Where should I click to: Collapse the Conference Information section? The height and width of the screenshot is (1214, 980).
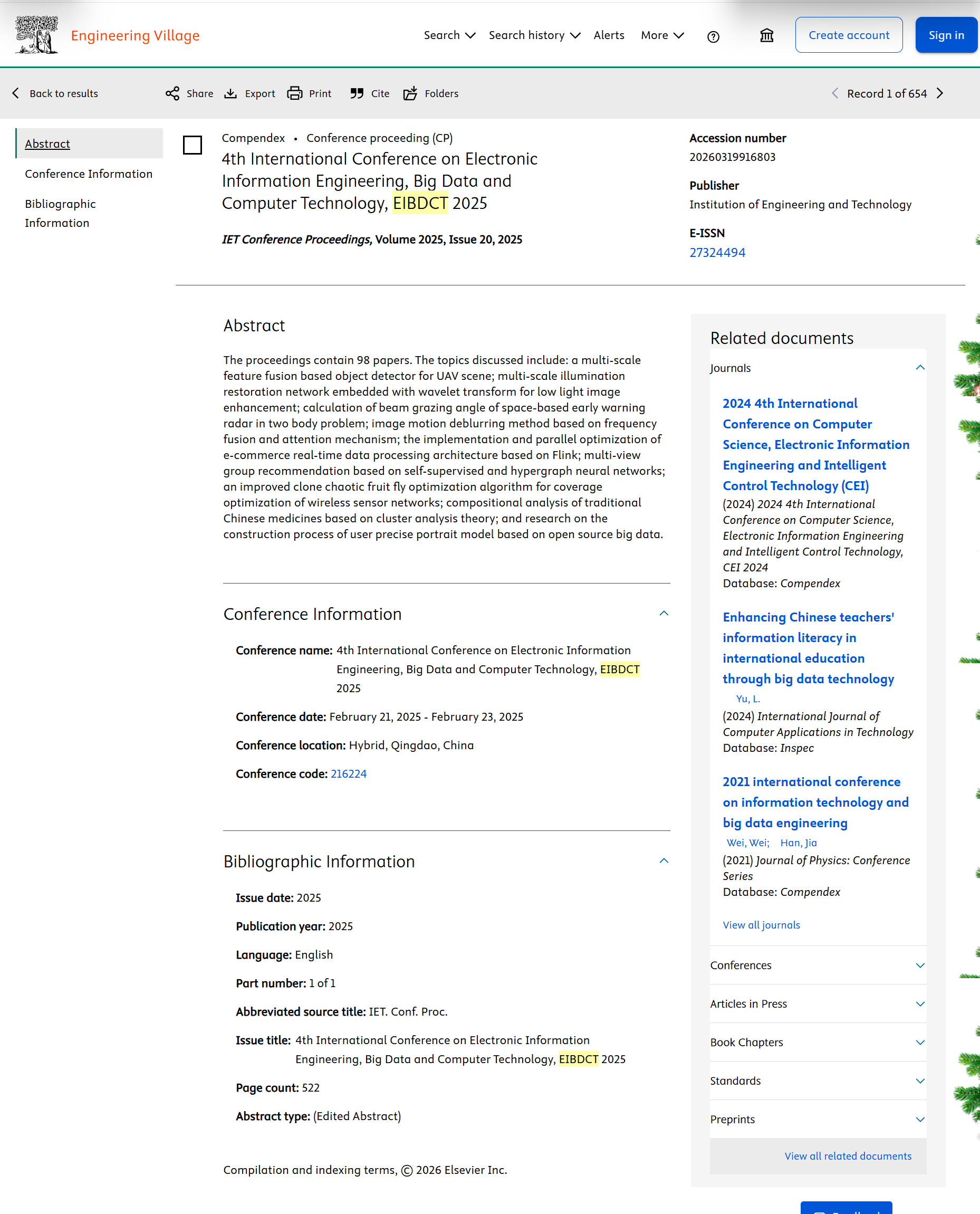tap(664, 613)
